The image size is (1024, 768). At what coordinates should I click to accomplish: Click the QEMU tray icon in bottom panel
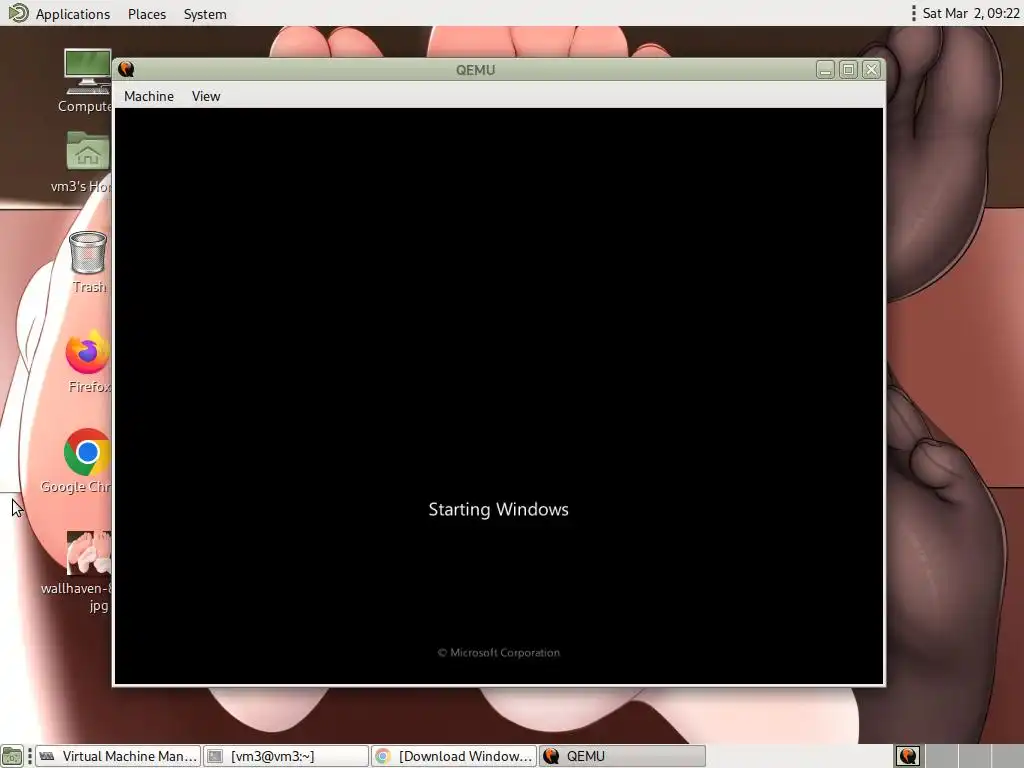point(908,756)
